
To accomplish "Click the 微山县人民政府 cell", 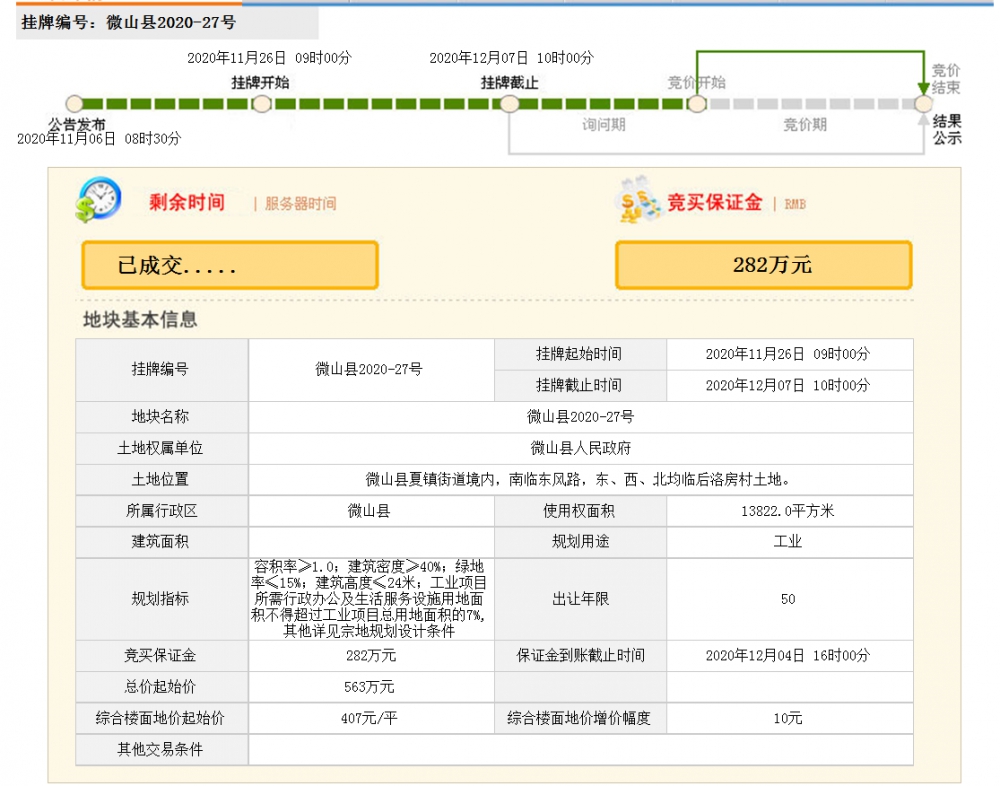I will pos(580,448).
